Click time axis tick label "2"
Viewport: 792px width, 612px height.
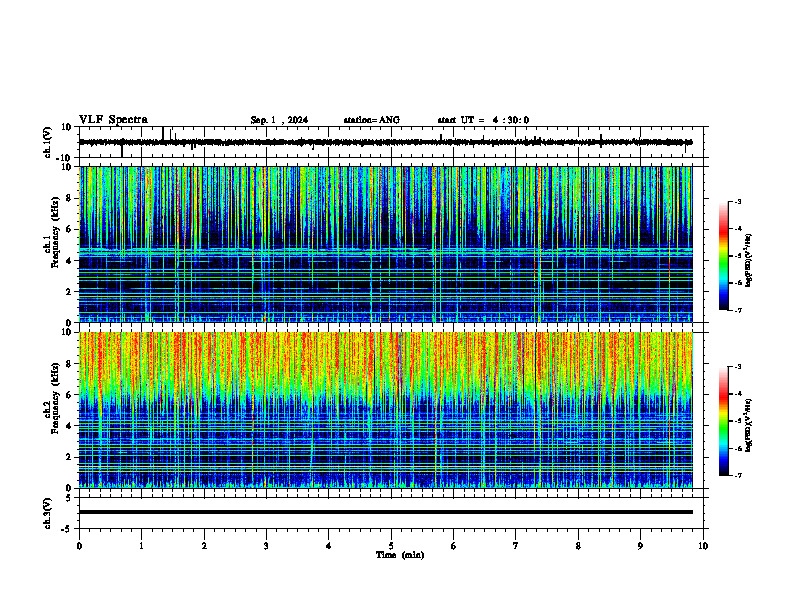click(204, 546)
